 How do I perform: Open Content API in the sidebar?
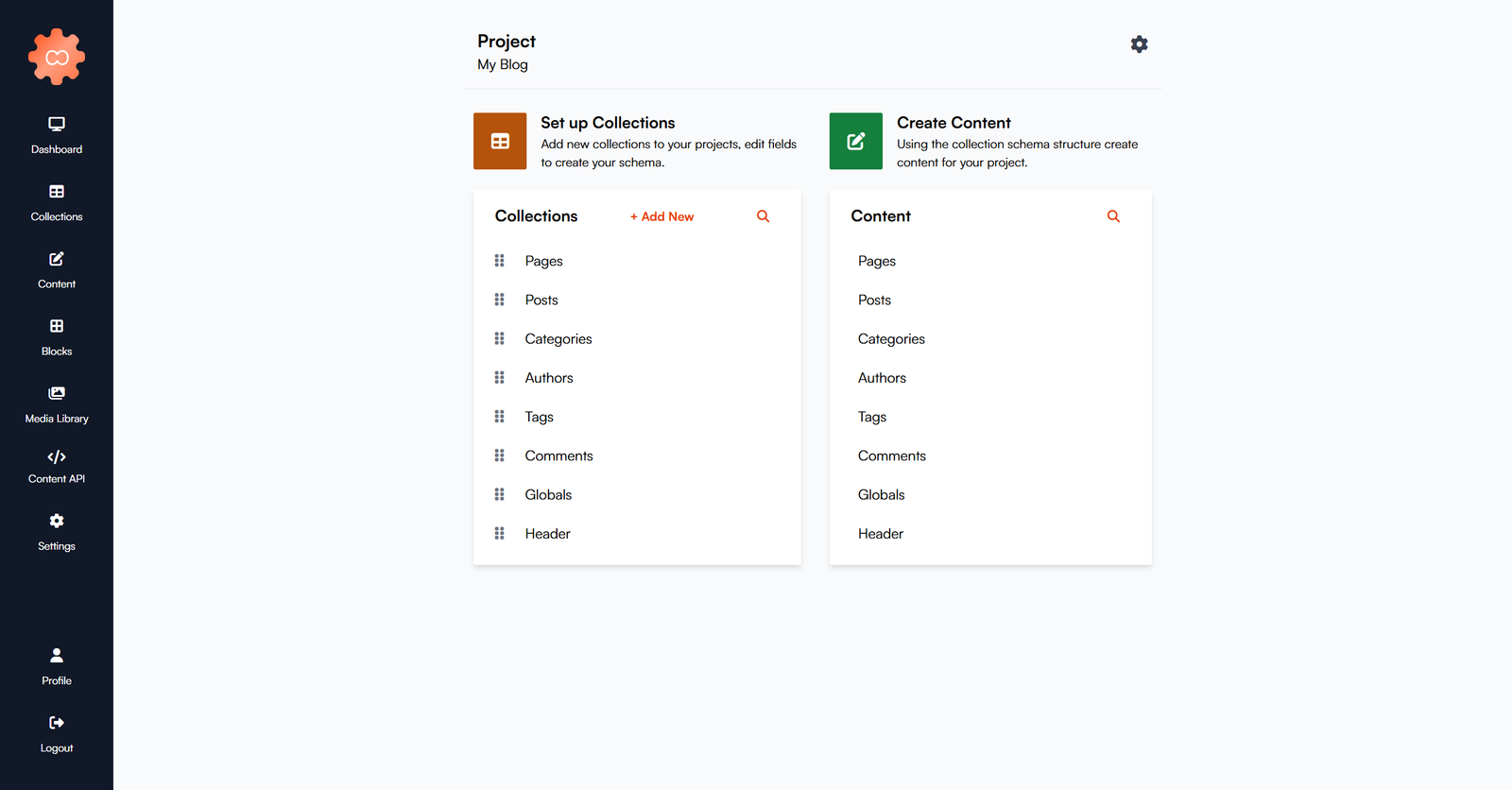click(x=57, y=467)
